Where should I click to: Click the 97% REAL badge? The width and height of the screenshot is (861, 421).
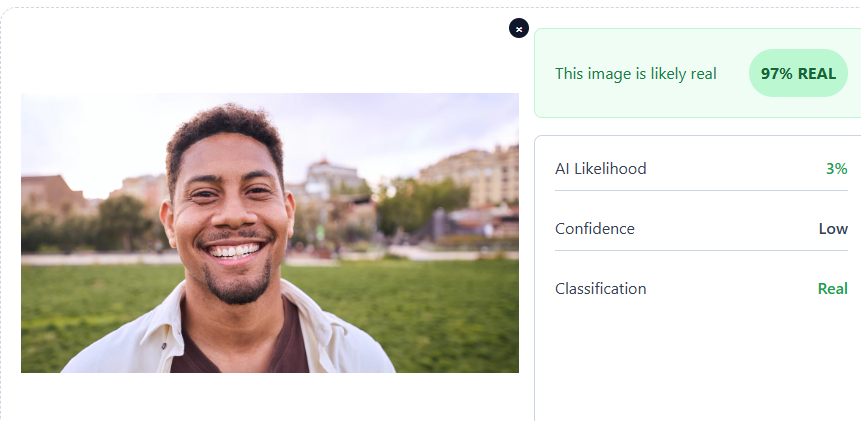(x=798, y=73)
